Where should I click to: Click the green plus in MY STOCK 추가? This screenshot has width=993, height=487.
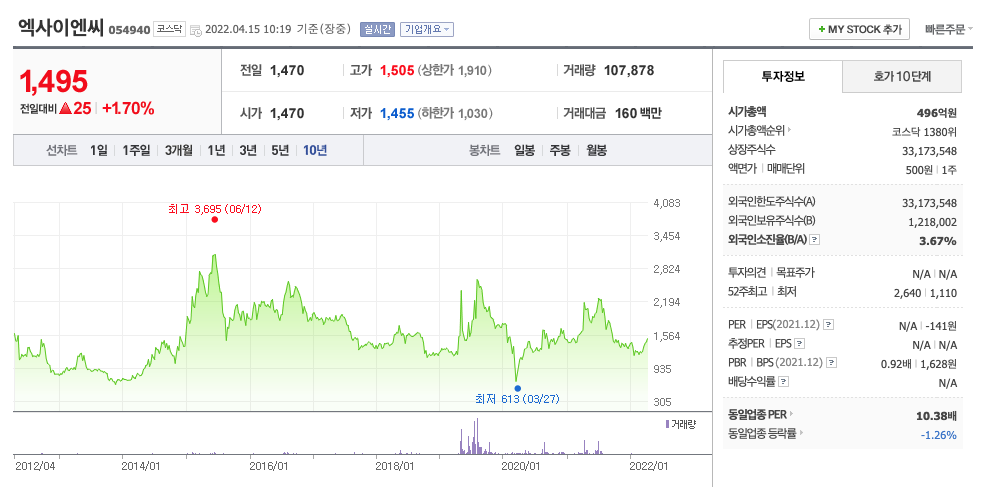click(821, 30)
